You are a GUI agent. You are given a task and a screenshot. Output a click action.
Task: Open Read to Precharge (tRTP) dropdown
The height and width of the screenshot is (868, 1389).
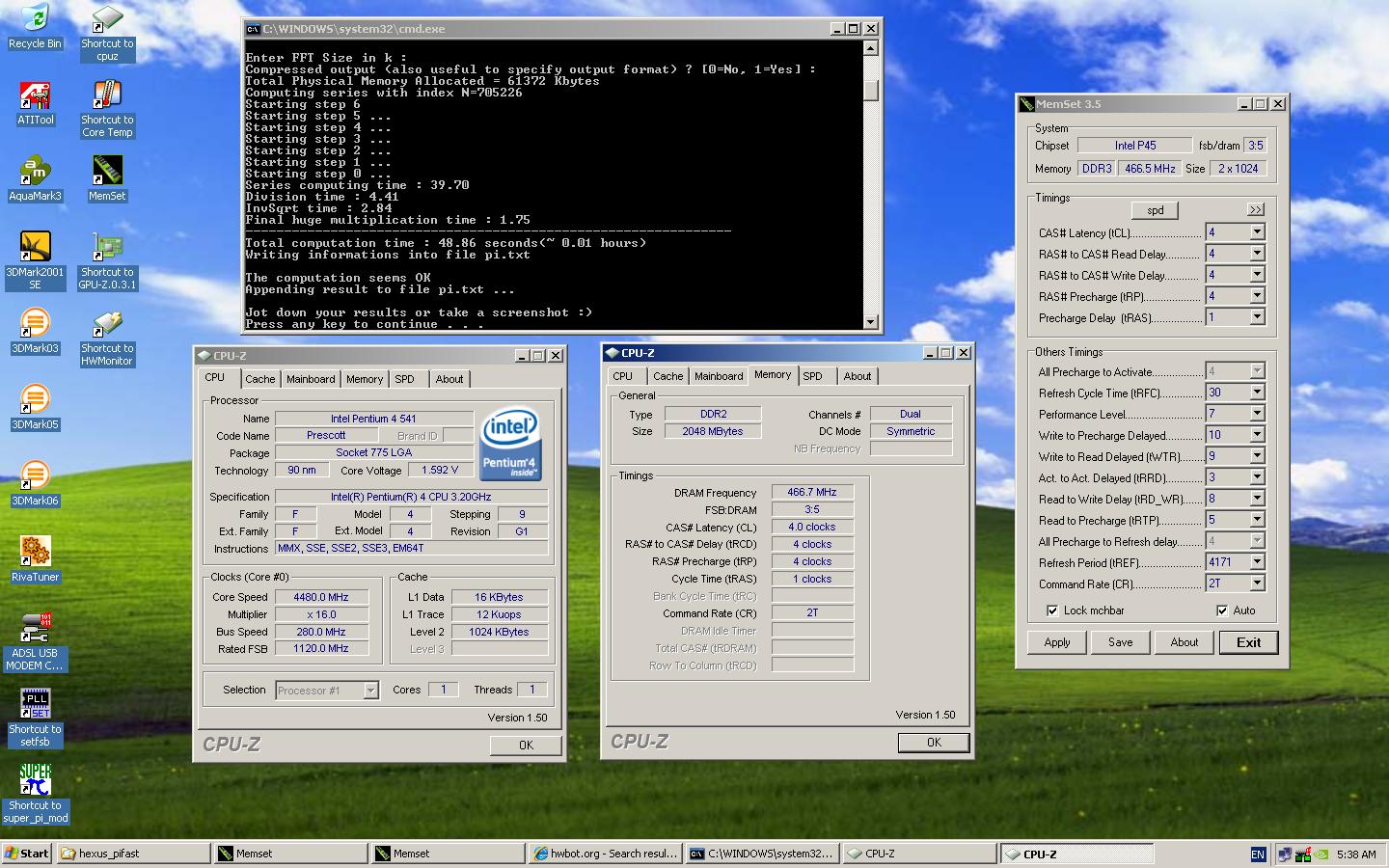(1257, 520)
